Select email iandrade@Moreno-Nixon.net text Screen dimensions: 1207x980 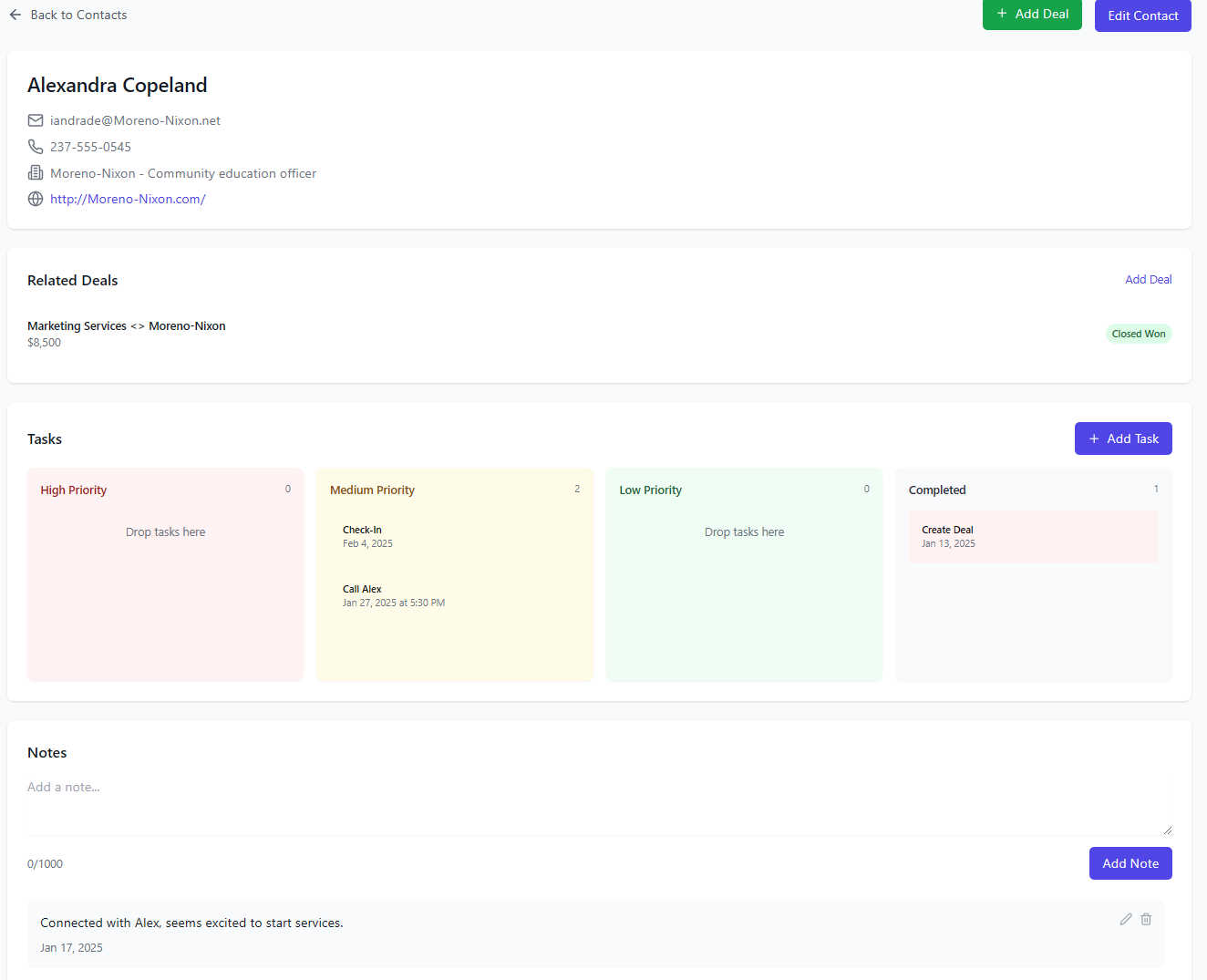coord(135,120)
